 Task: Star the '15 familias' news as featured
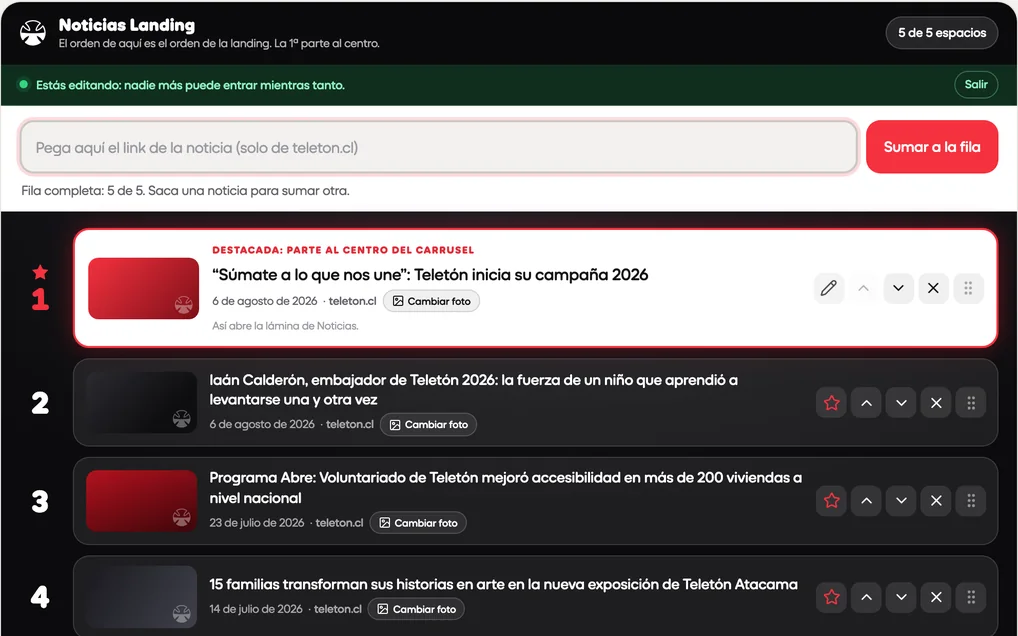click(x=831, y=597)
